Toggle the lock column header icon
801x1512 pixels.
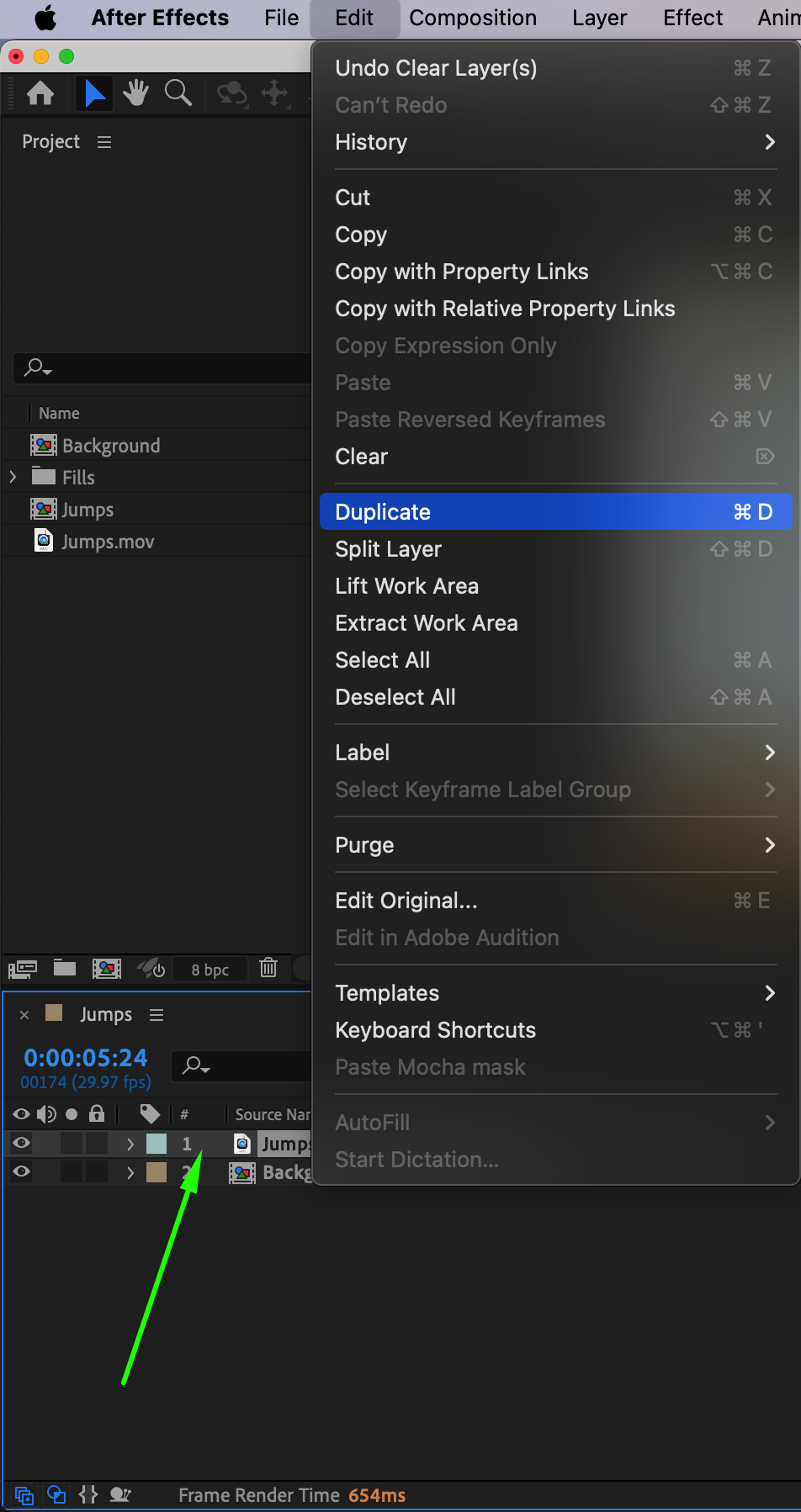click(x=97, y=1114)
